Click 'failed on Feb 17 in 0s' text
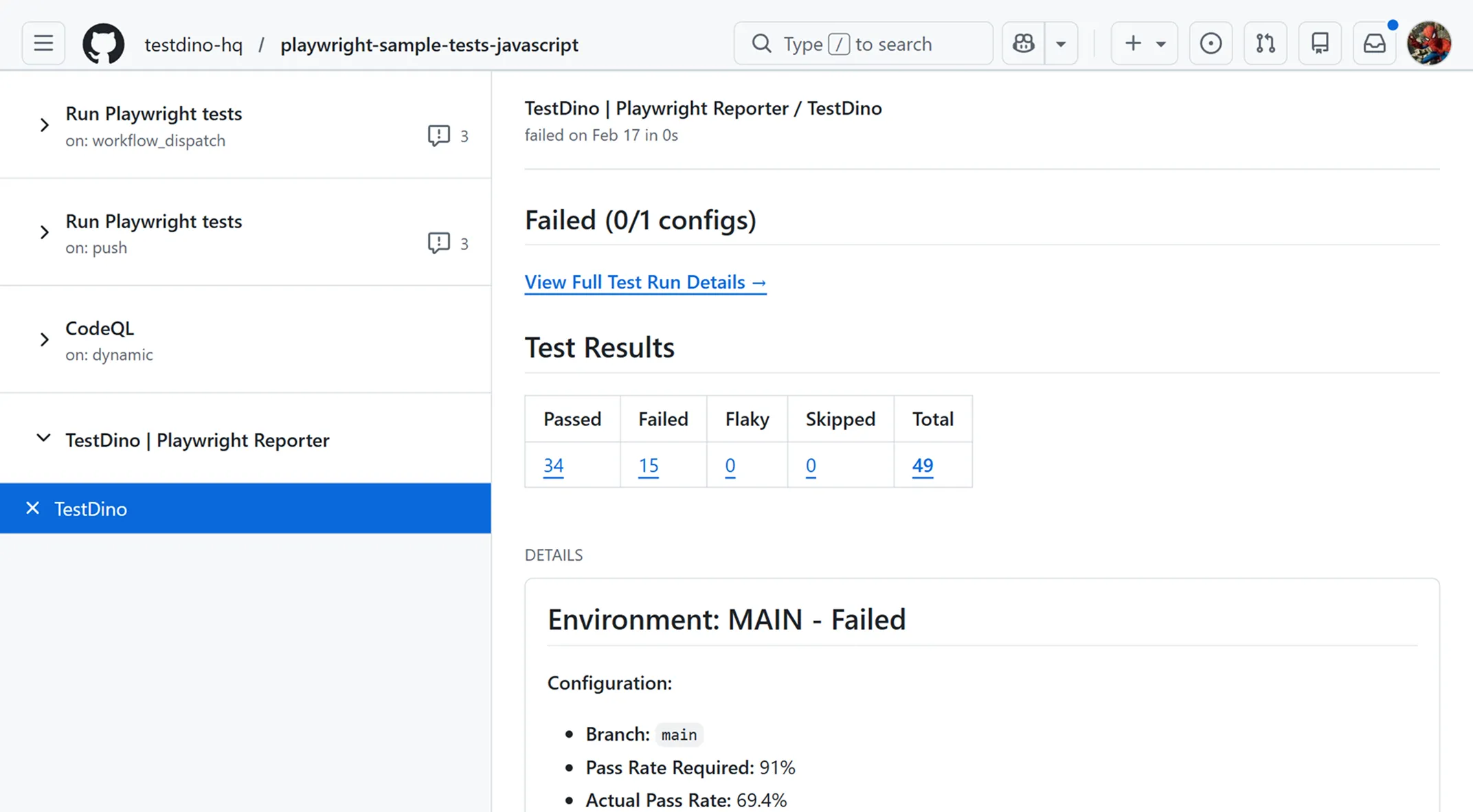 click(x=601, y=135)
